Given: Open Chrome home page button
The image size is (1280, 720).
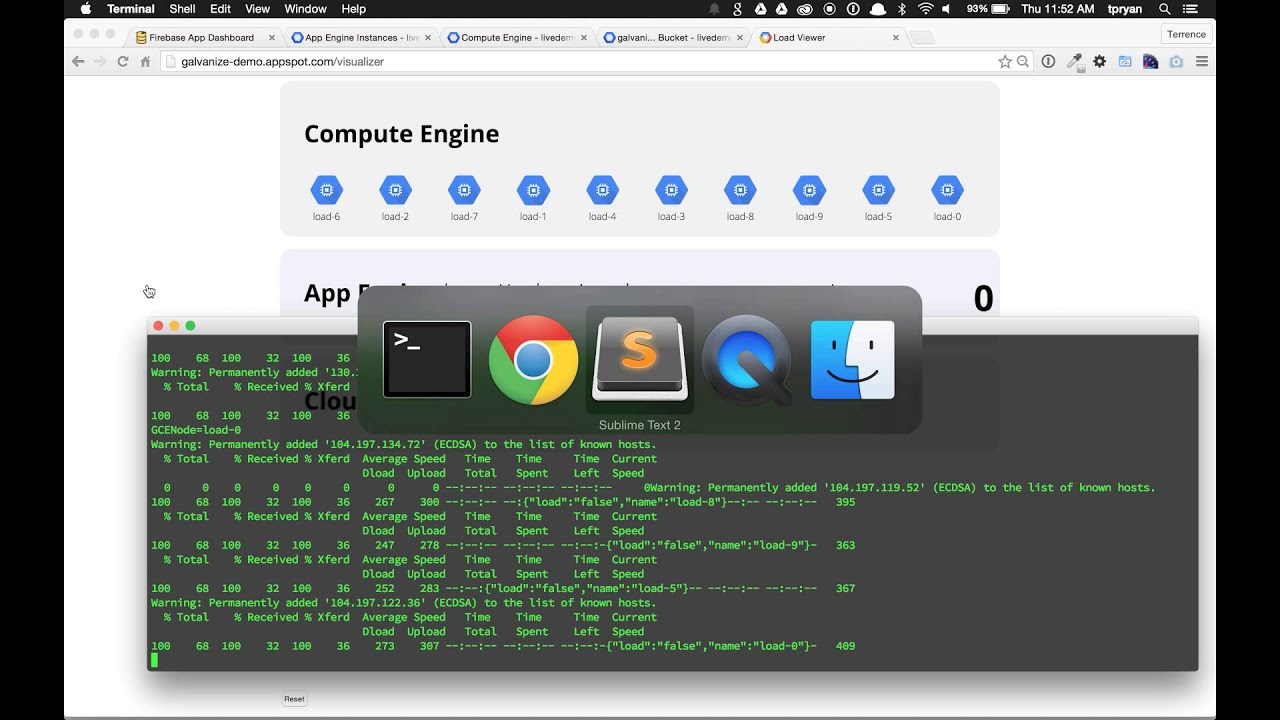Looking at the screenshot, I should point(145,61).
